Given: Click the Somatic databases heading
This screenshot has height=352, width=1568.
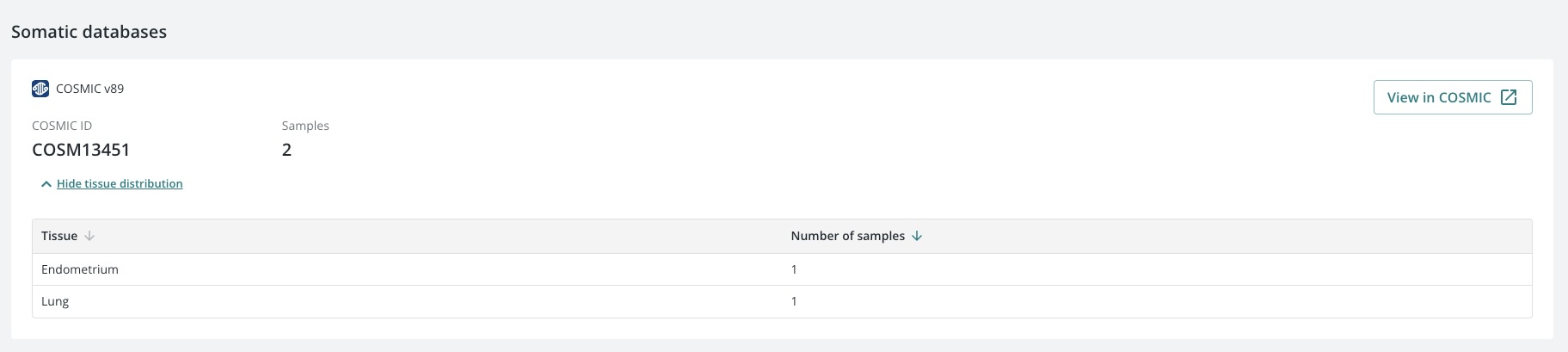Looking at the screenshot, I should tap(89, 32).
